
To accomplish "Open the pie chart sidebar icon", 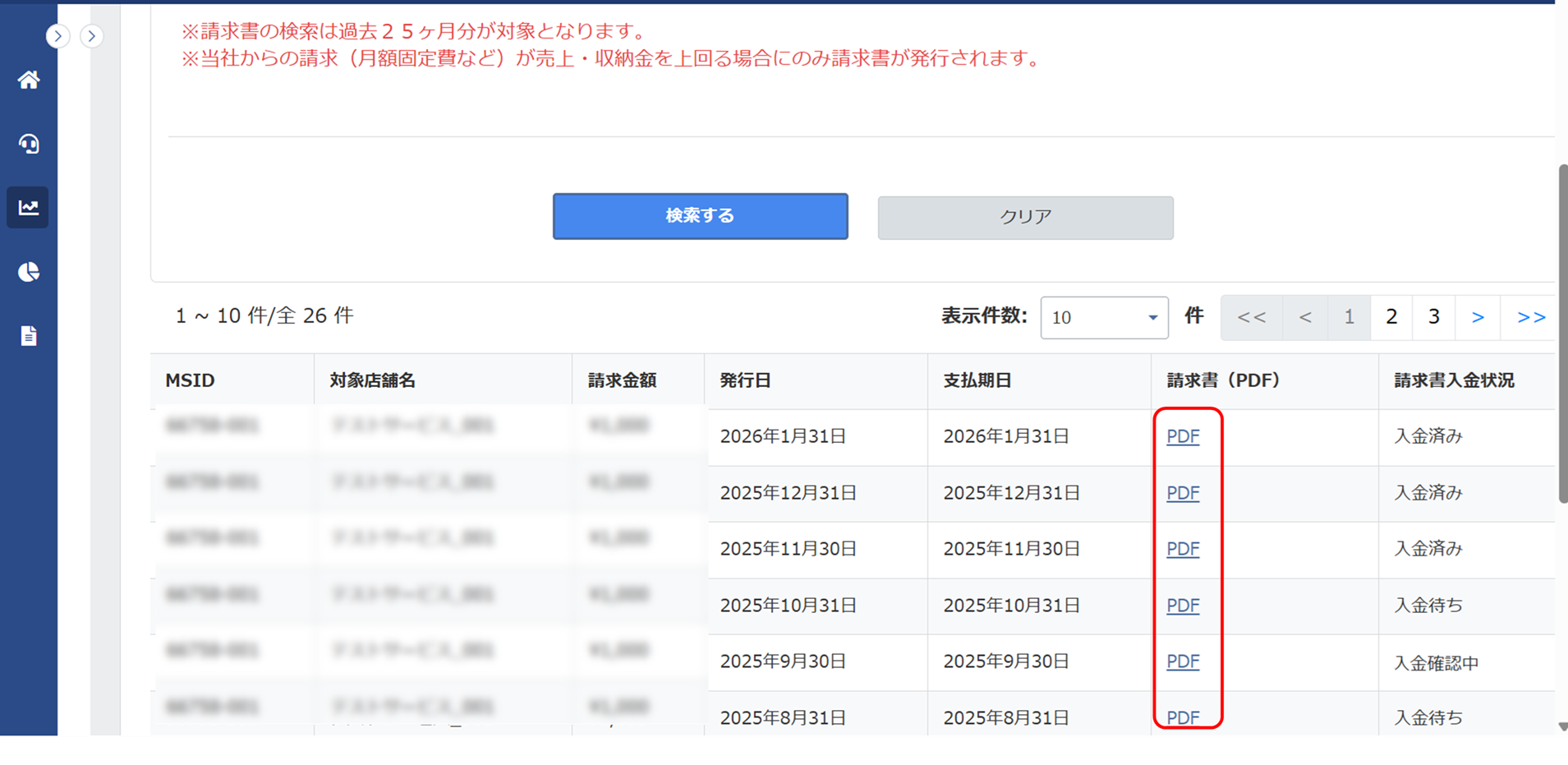I will coord(29,272).
